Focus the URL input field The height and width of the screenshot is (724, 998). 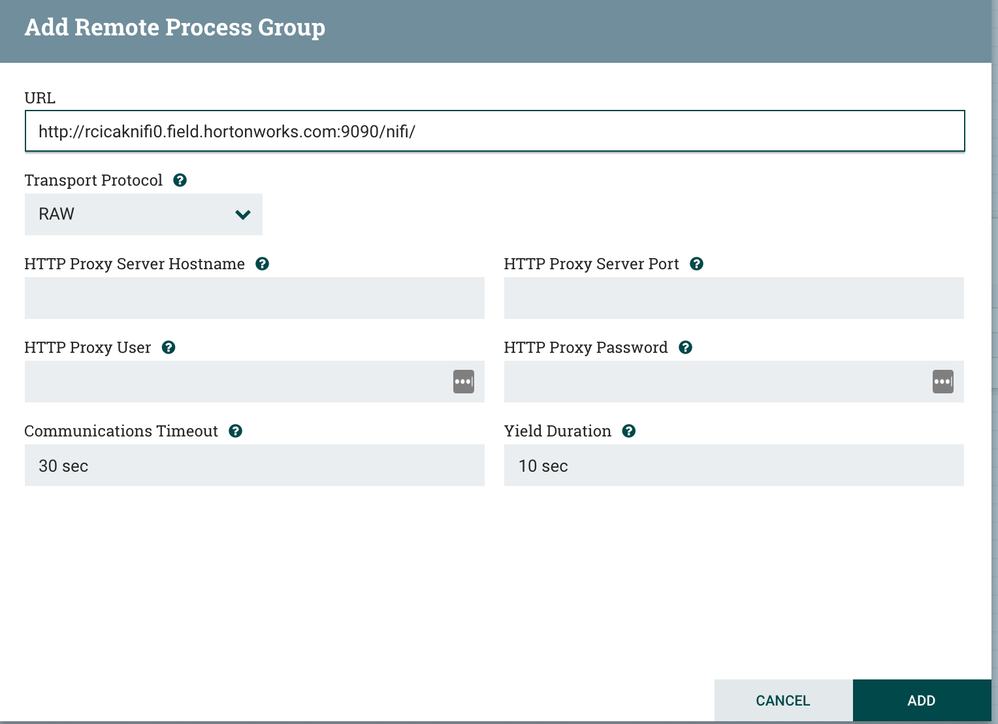pos(494,131)
